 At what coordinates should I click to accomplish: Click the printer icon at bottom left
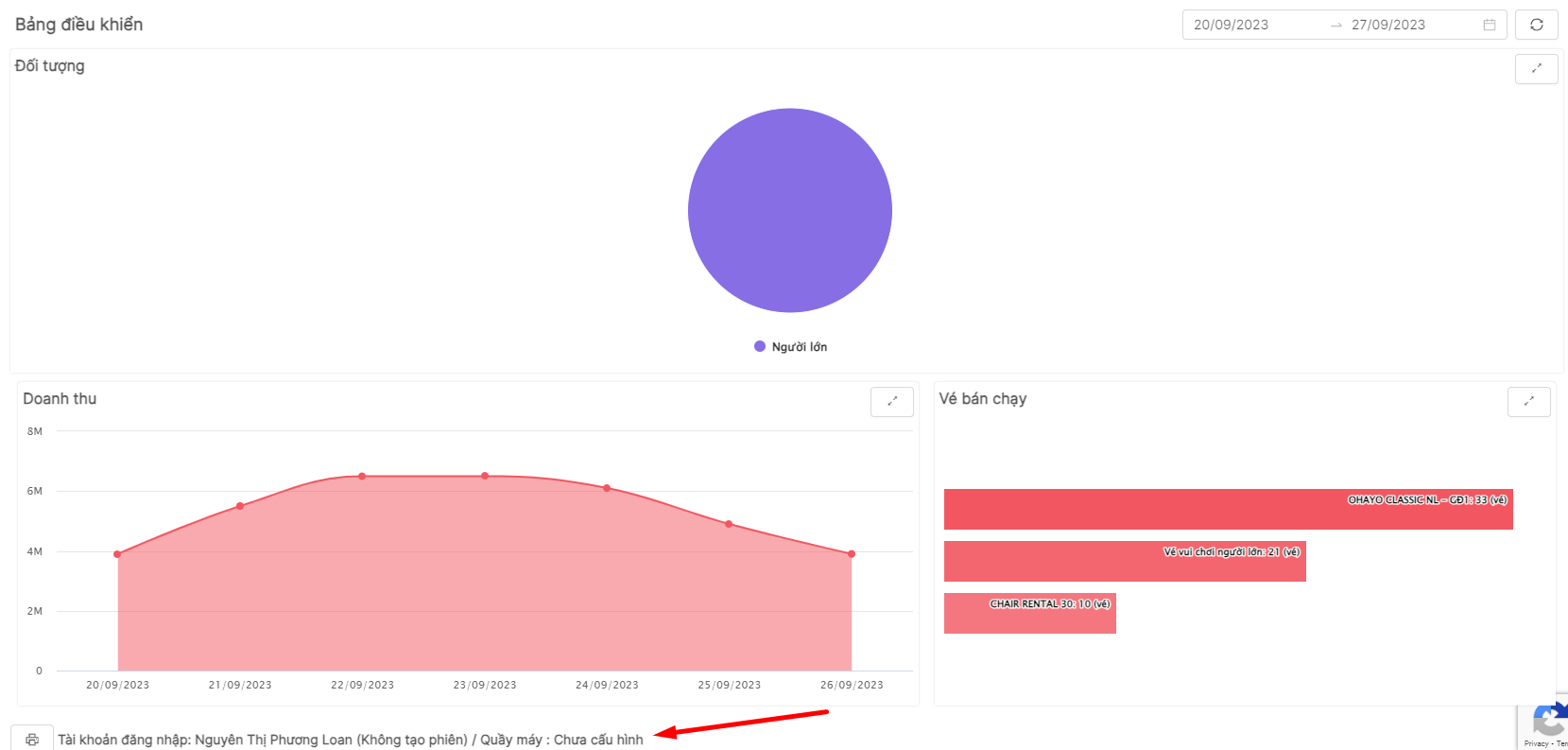pyautogui.click(x=32, y=739)
